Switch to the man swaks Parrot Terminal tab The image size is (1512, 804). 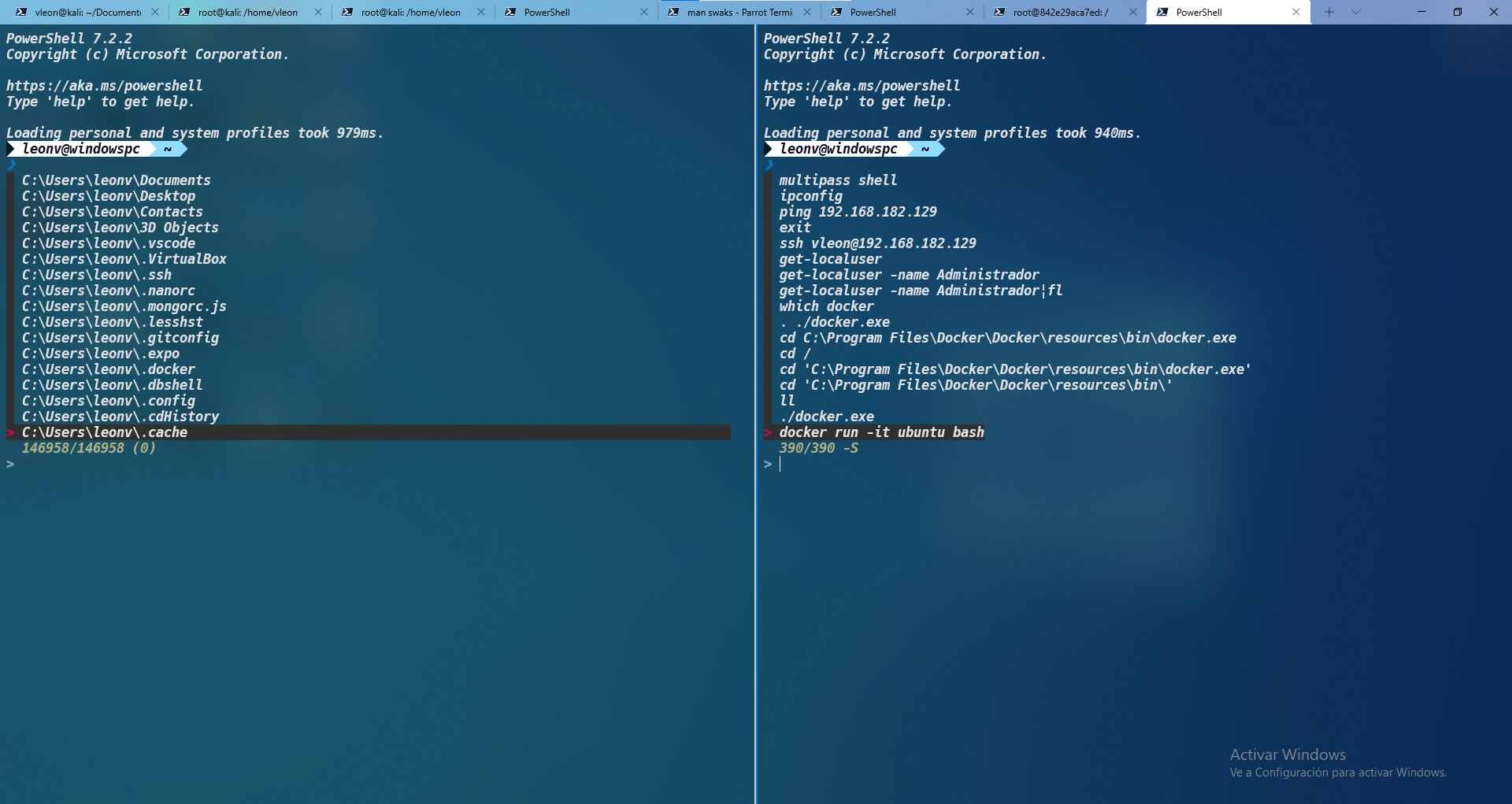[x=739, y=12]
